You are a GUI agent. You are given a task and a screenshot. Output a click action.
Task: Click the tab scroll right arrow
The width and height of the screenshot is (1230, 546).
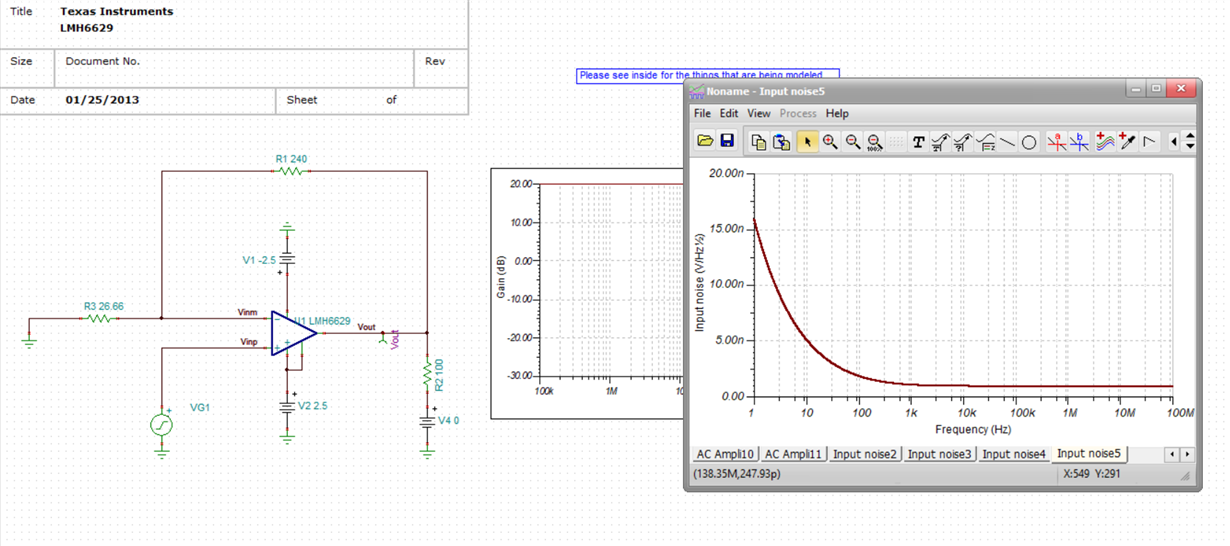click(x=1187, y=454)
